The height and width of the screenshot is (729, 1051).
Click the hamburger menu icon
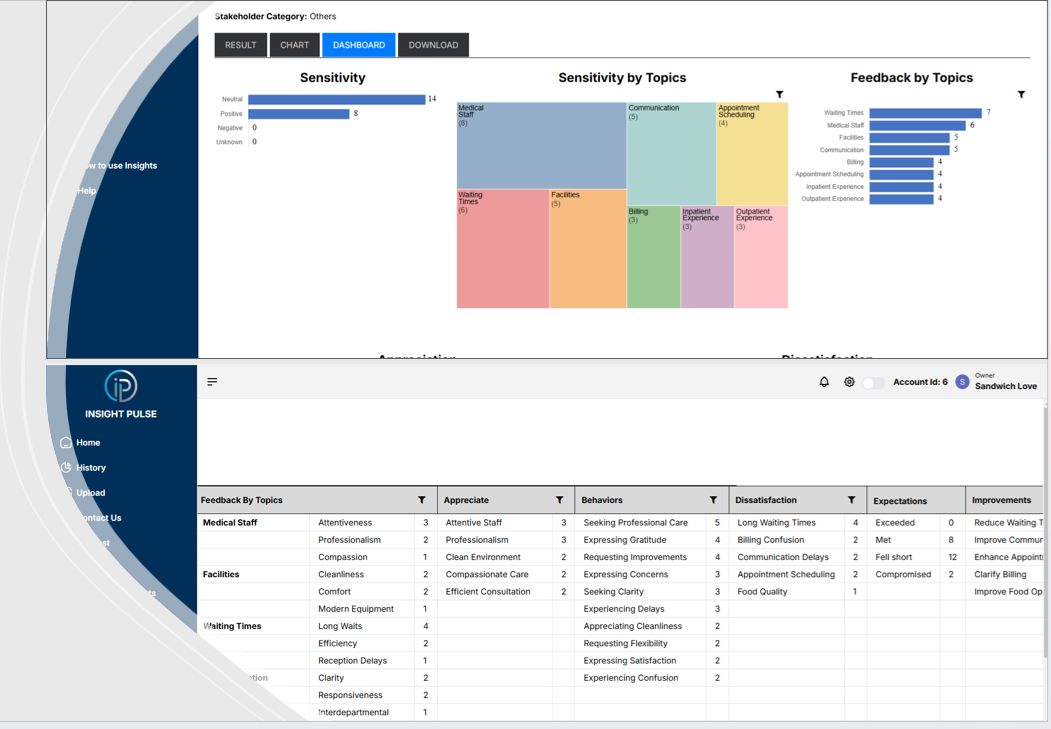click(x=212, y=381)
